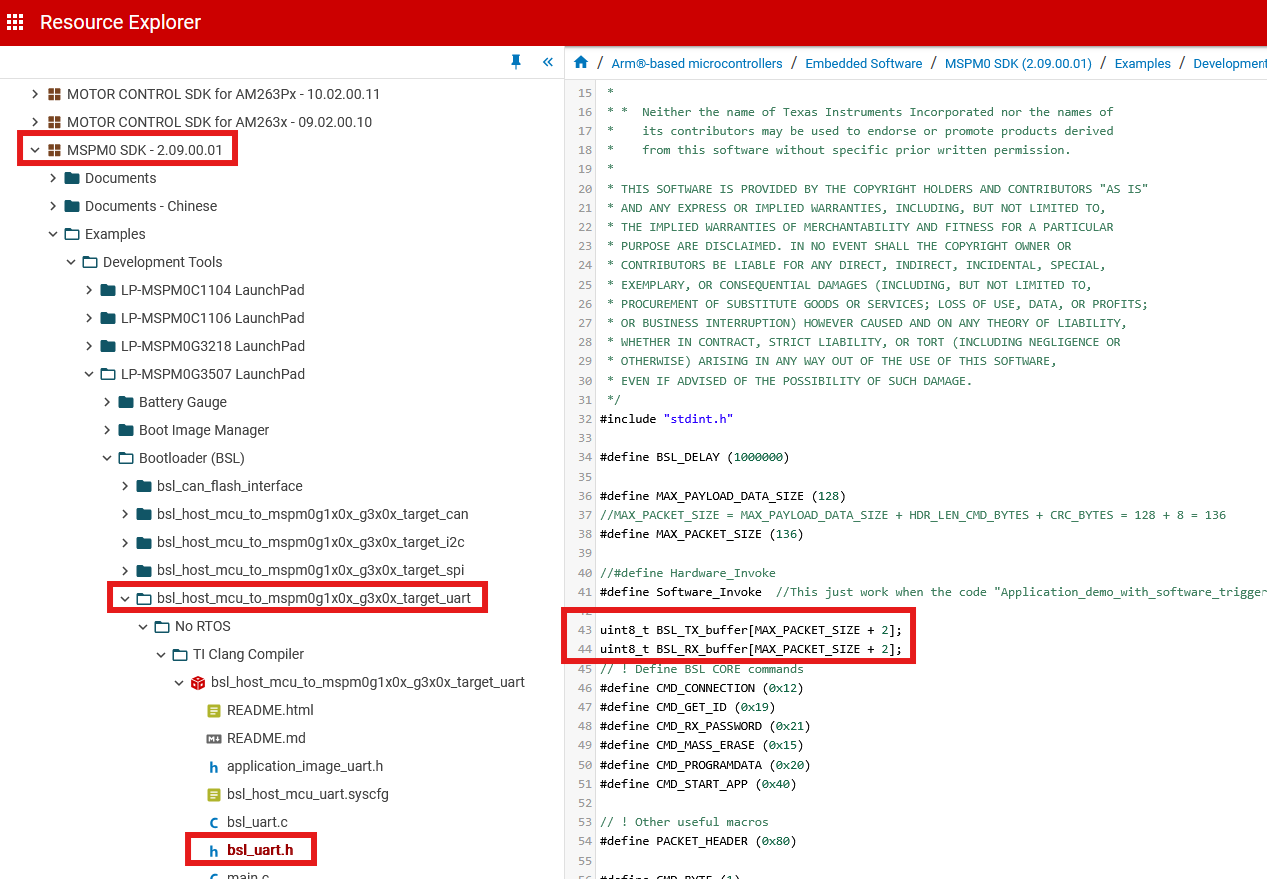Open README.html in the tree
This screenshot has width=1267, height=879.
[x=270, y=710]
